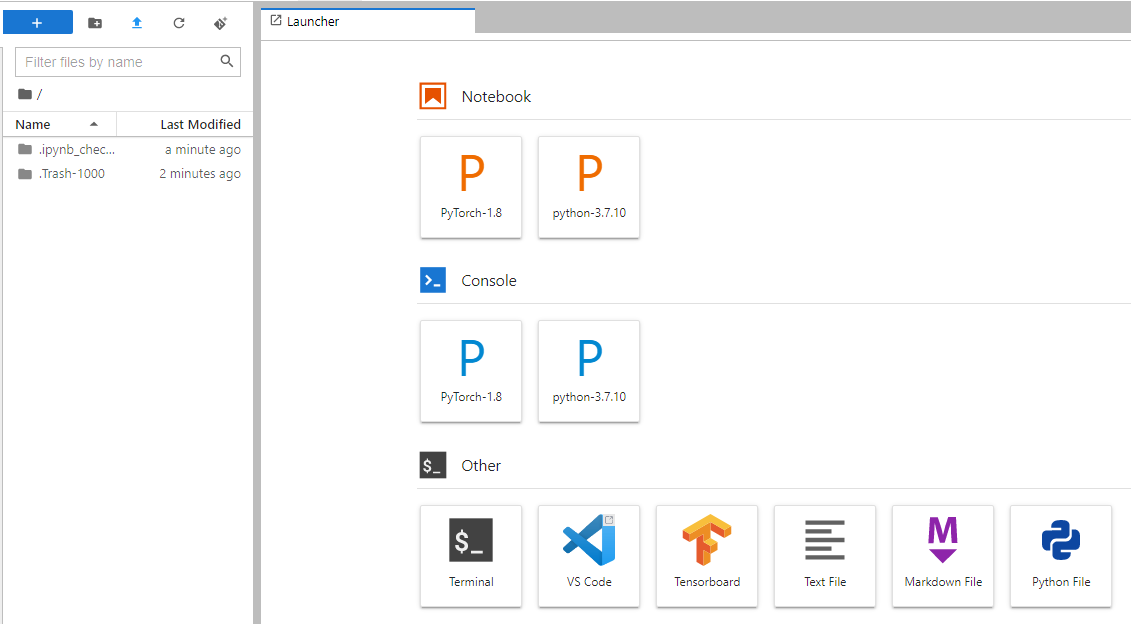
Task: Click the Console section heading
Action: (489, 281)
